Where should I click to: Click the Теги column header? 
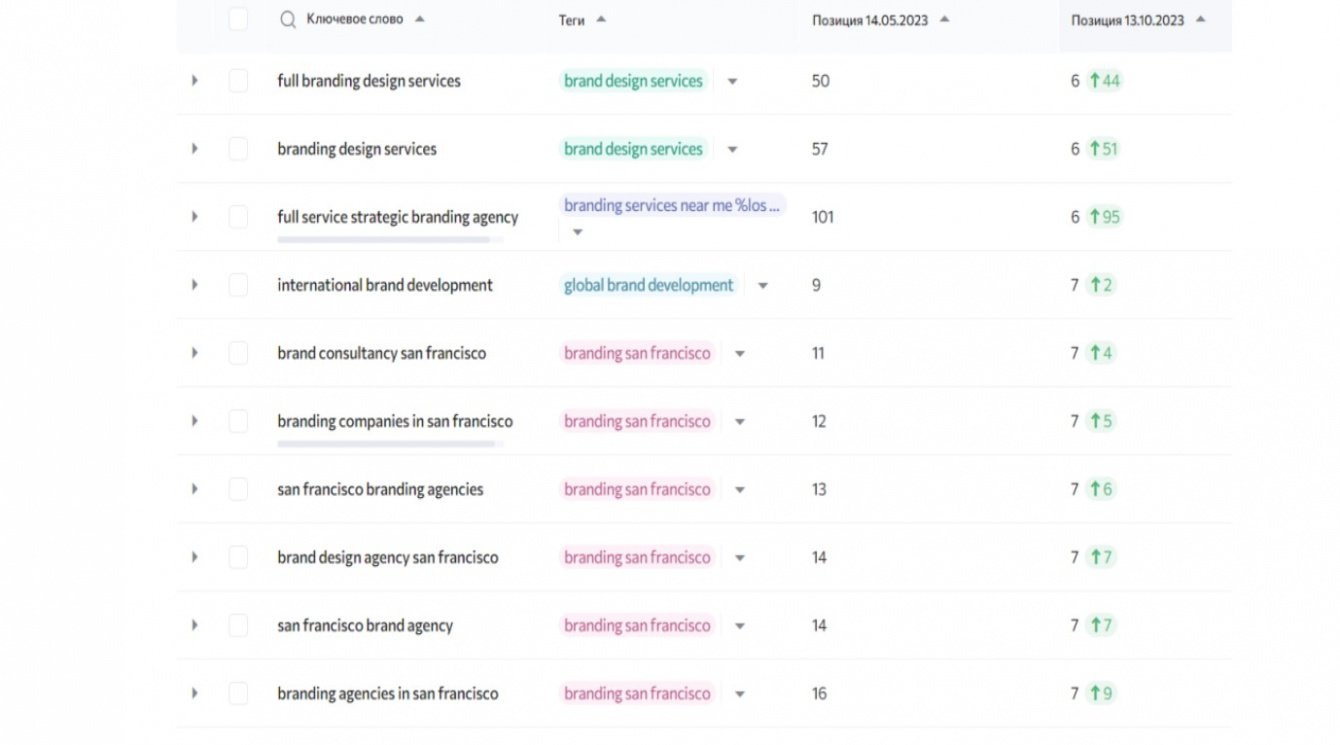click(572, 20)
